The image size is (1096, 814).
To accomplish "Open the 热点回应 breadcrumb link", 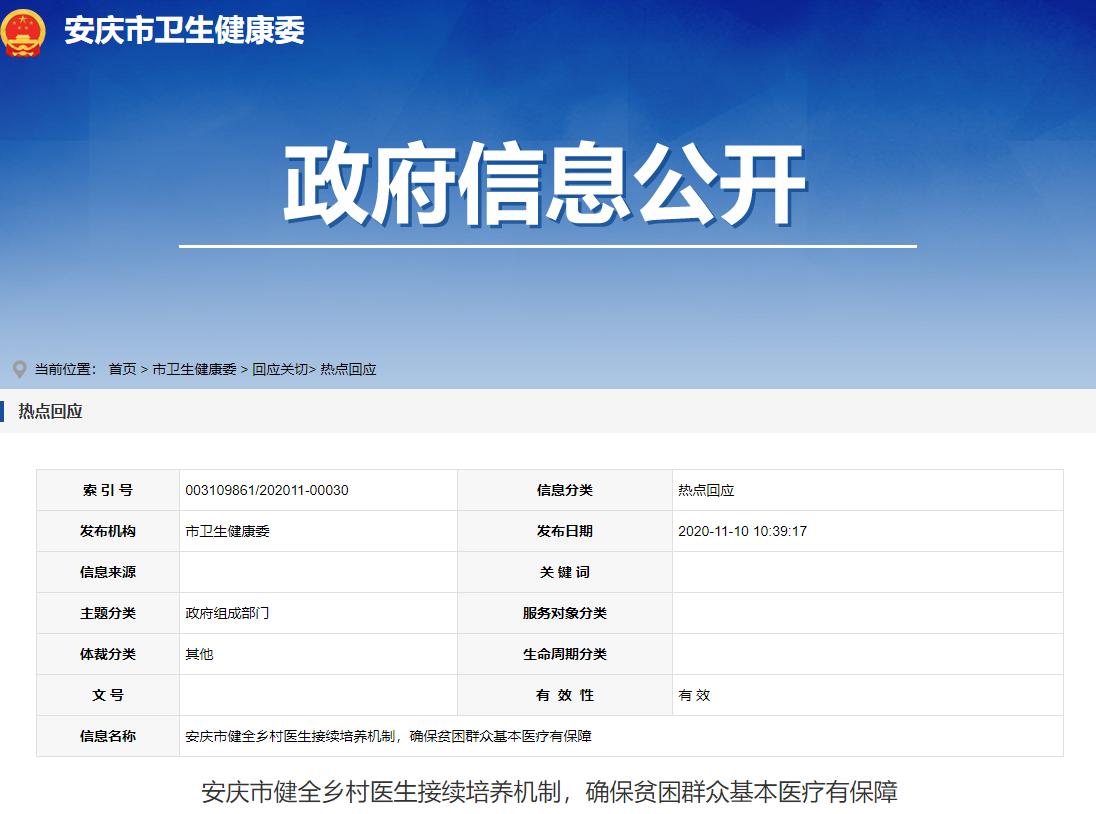I will click(348, 369).
